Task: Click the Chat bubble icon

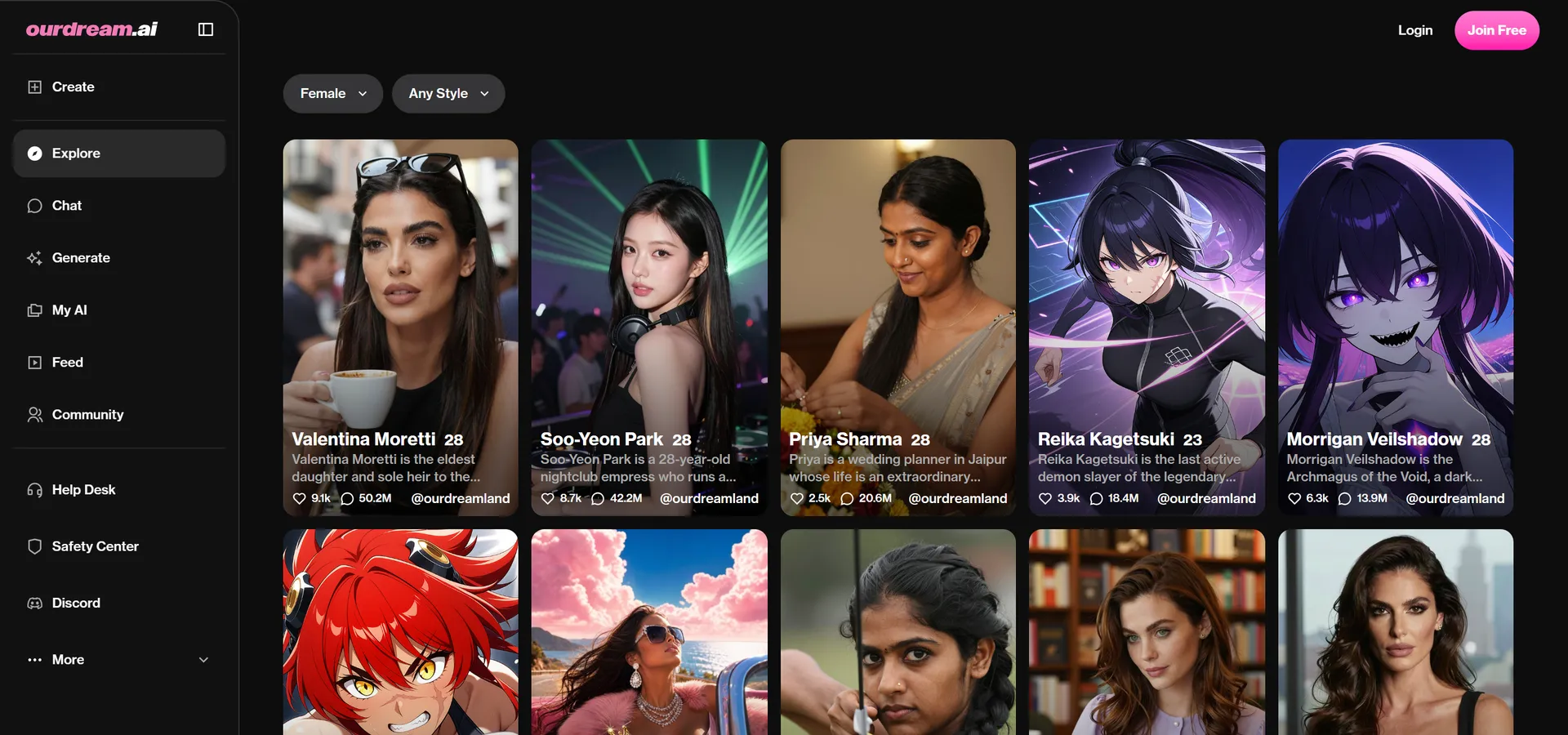Action: click(34, 206)
